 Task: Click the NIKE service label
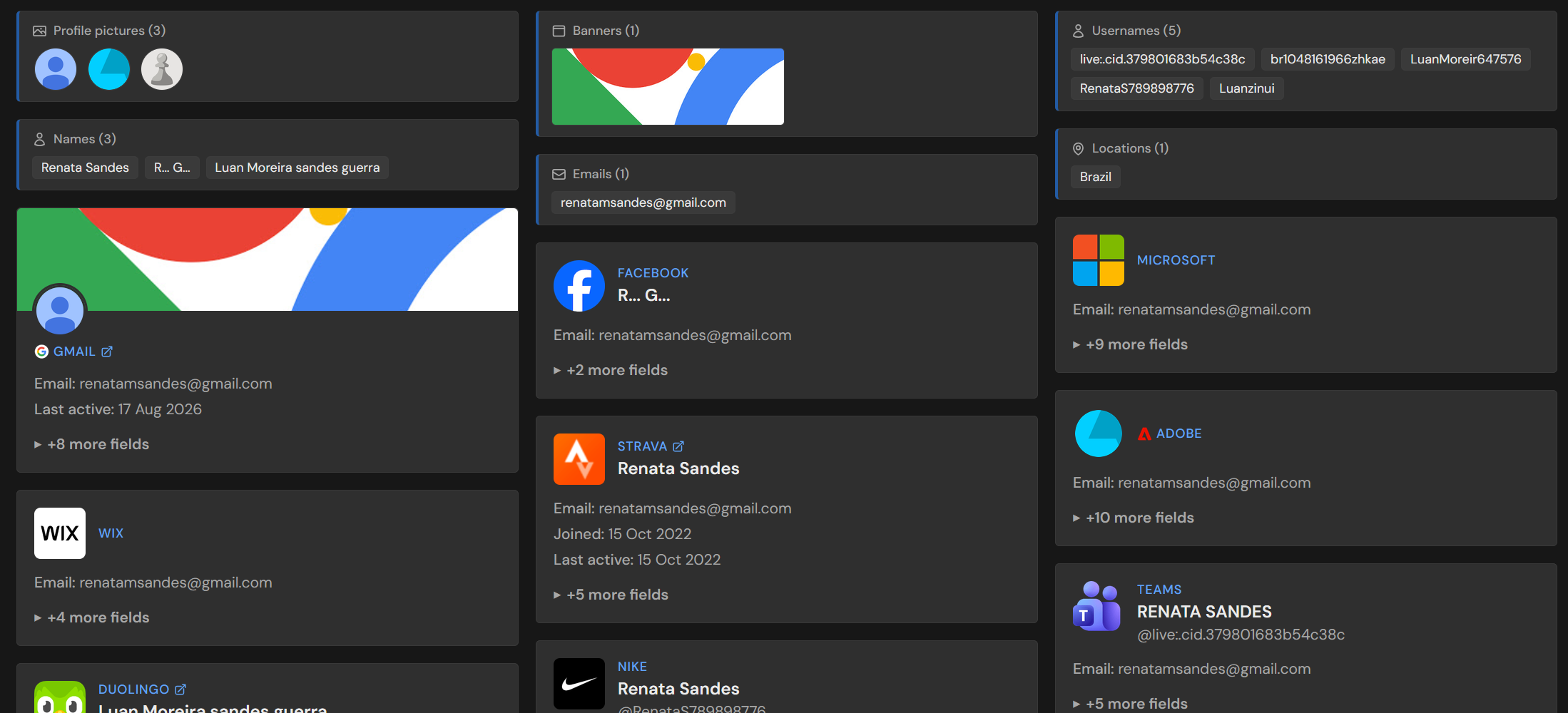click(633, 667)
